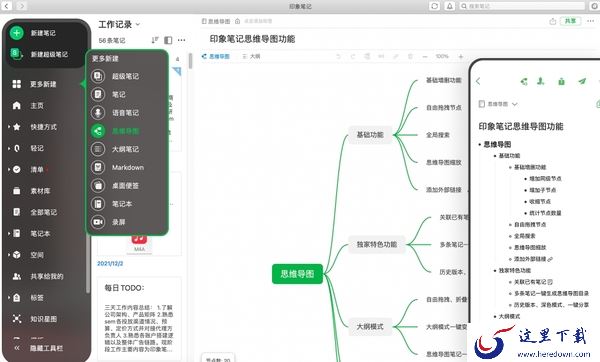
Task: Switch to 大纲 outline mode
Action: pyautogui.click(x=251, y=56)
